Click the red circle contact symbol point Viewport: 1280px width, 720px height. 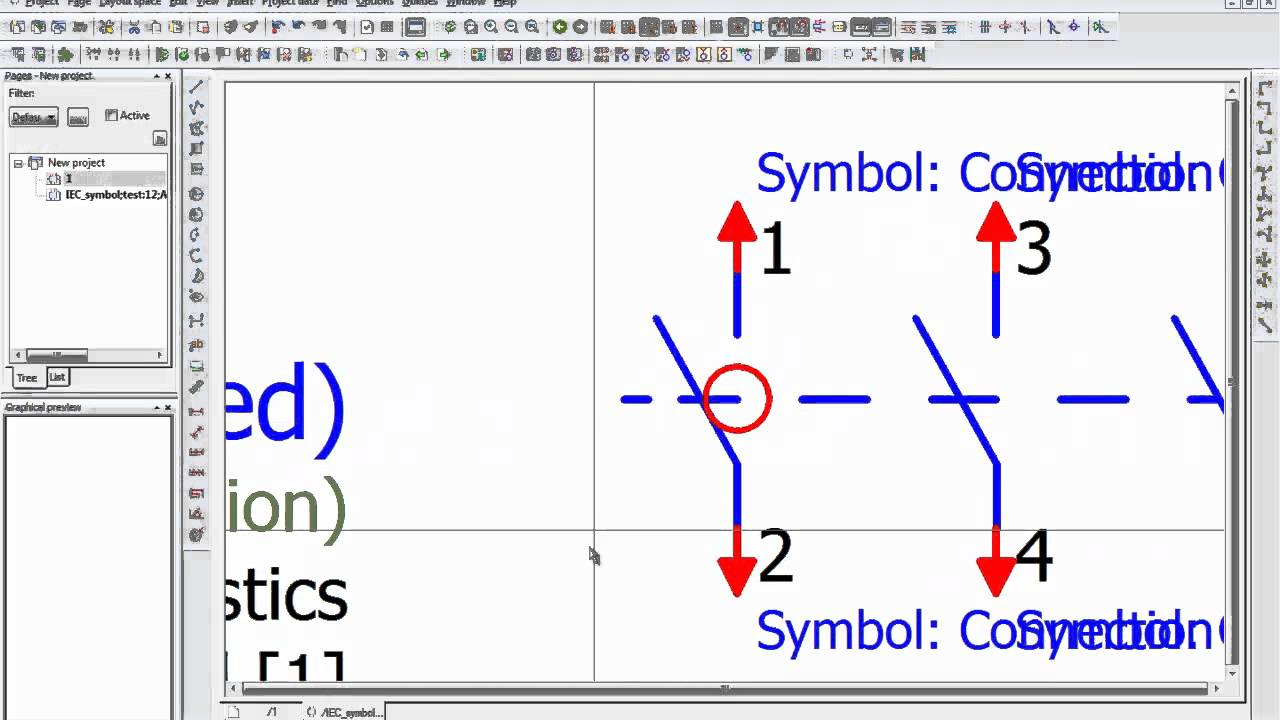pyautogui.click(x=738, y=398)
